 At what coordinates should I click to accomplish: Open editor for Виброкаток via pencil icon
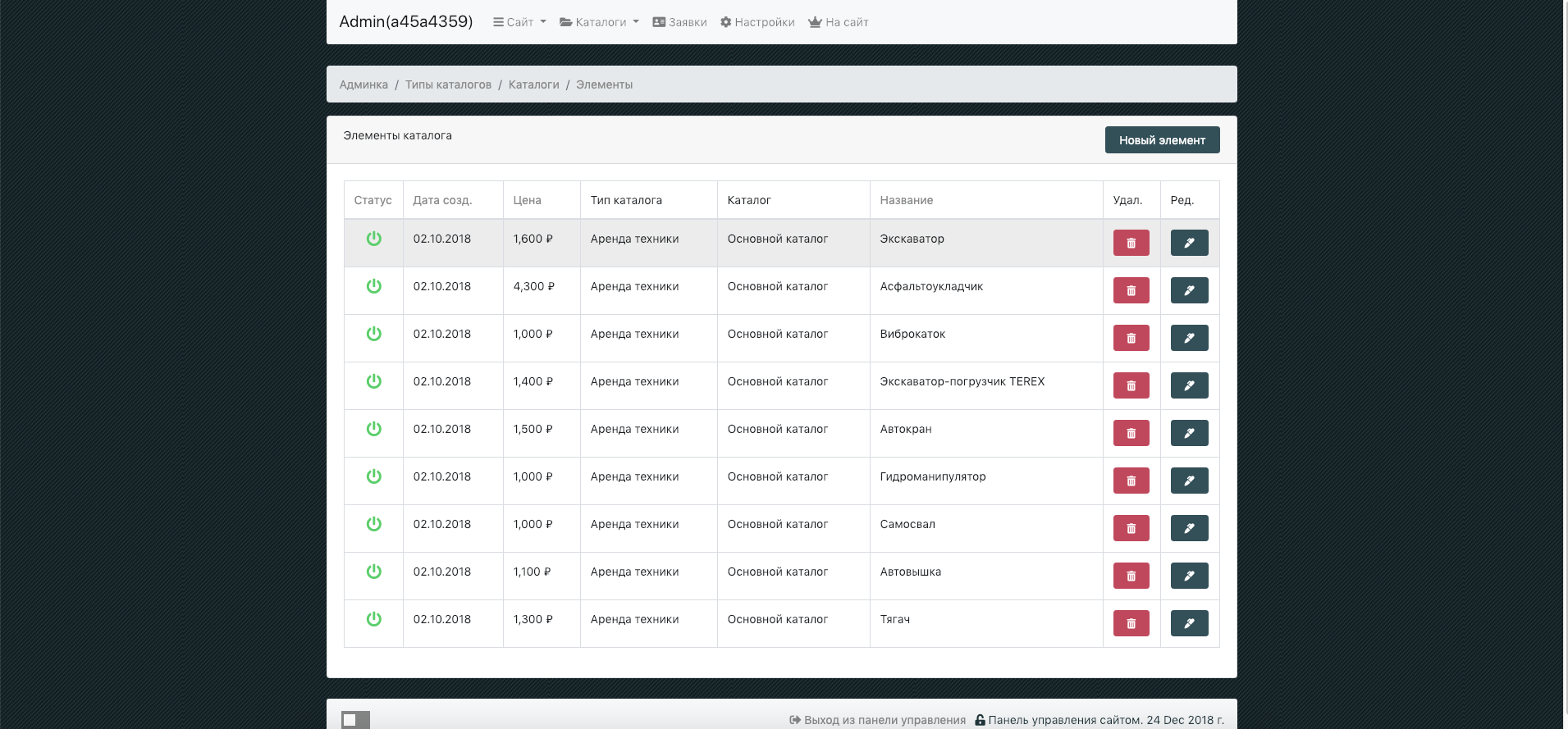point(1189,338)
